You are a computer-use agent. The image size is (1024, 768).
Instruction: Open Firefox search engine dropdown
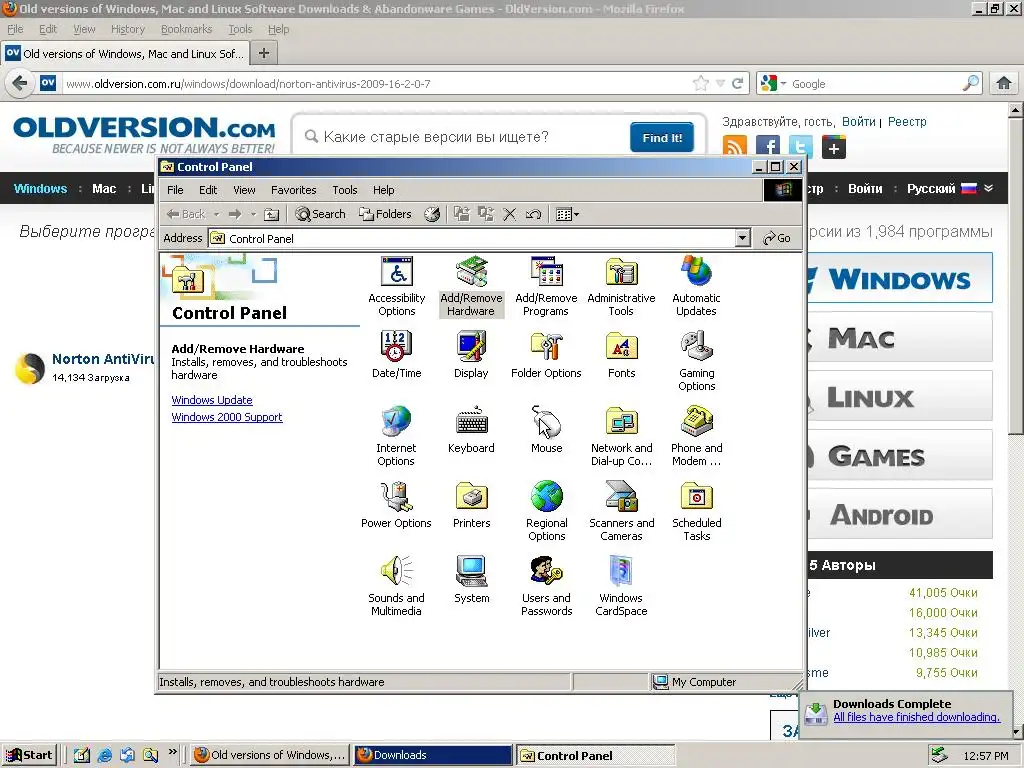coord(783,84)
